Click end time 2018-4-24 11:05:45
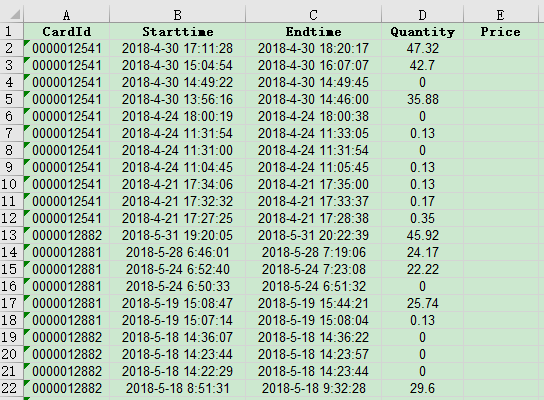 click(x=313, y=167)
